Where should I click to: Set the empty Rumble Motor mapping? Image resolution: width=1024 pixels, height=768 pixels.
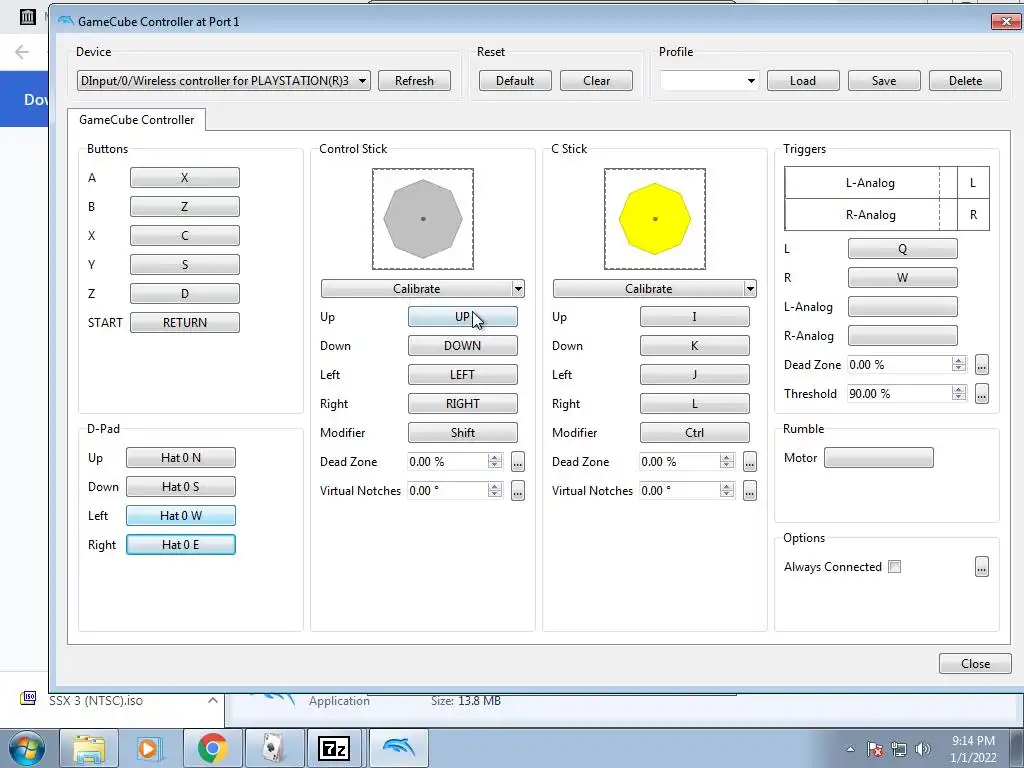pyautogui.click(x=879, y=458)
